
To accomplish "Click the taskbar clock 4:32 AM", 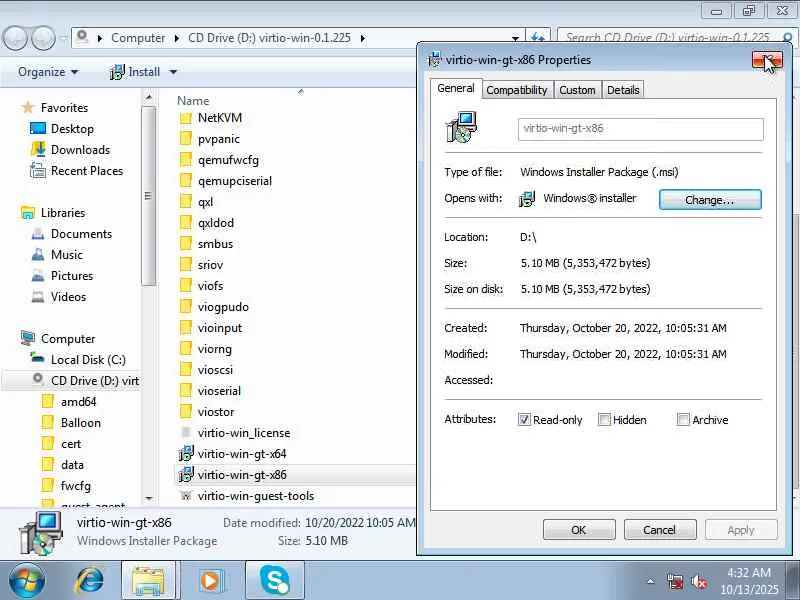I will click(749, 572).
